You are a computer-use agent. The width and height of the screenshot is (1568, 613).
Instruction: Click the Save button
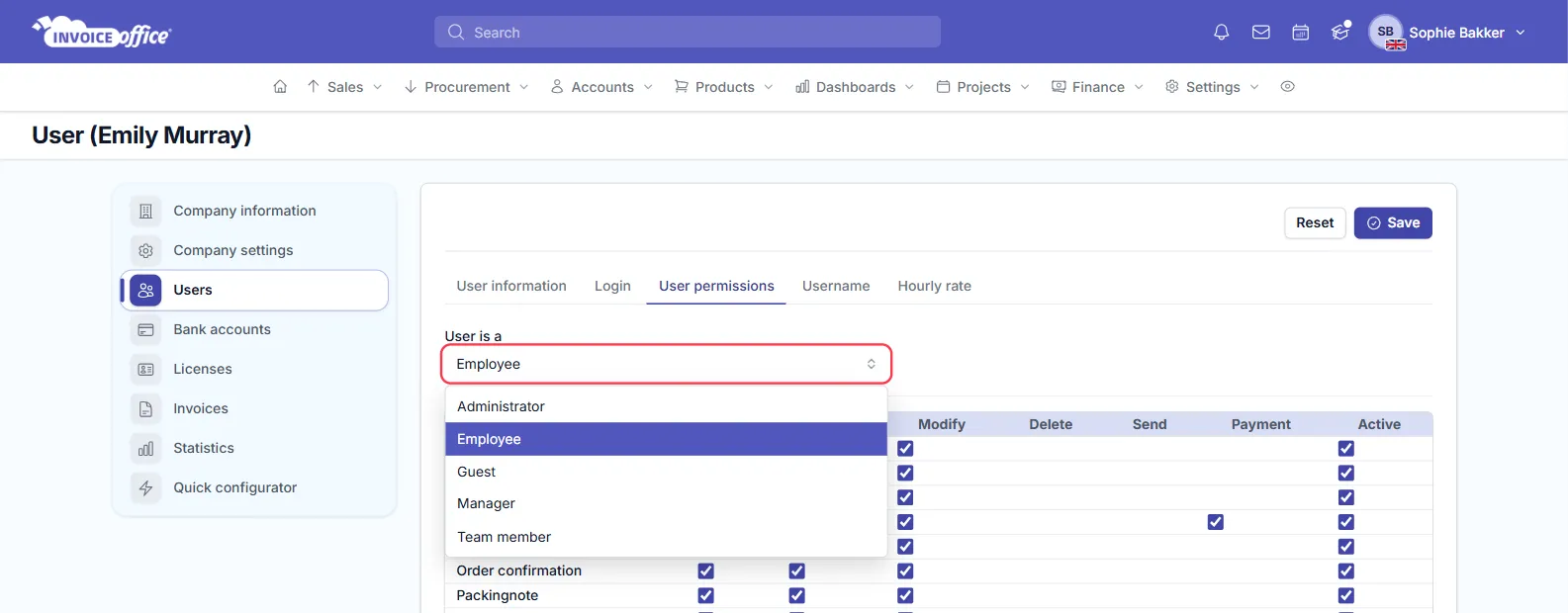pos(1393,222)
